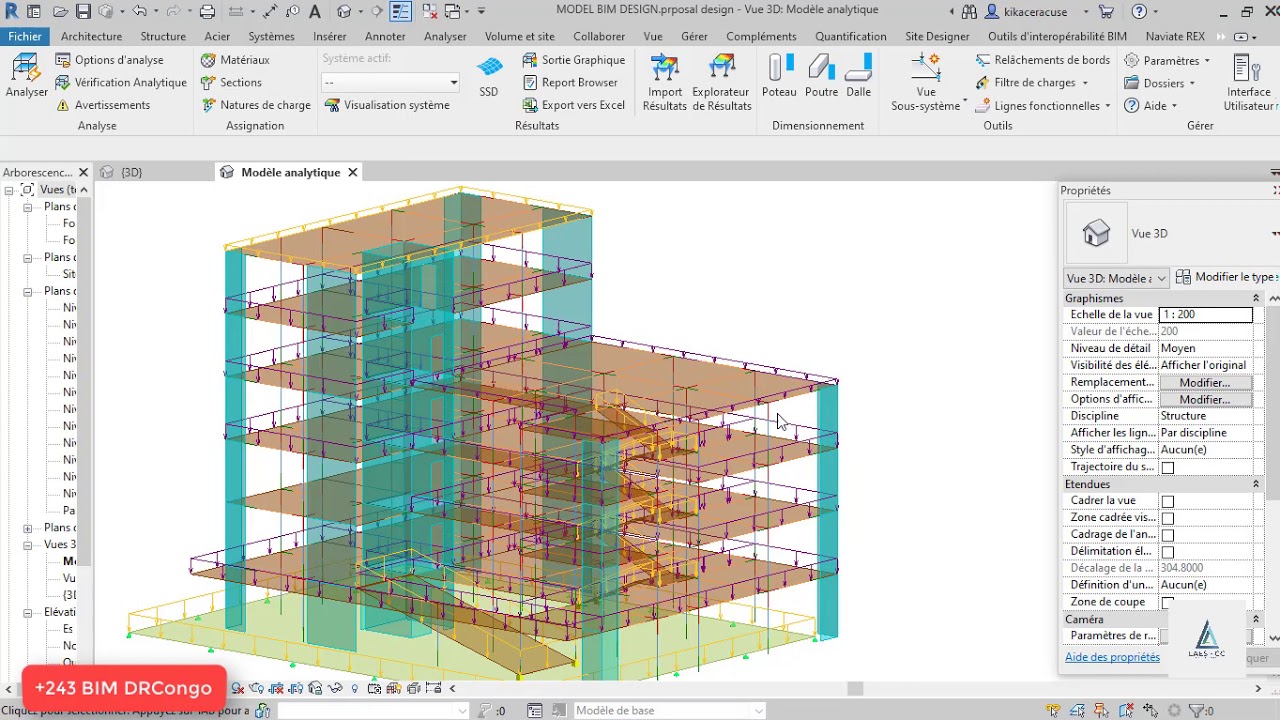Switch to Structure ribbon tab
This screenshot has width=1280, height=720.
[163, 36]
